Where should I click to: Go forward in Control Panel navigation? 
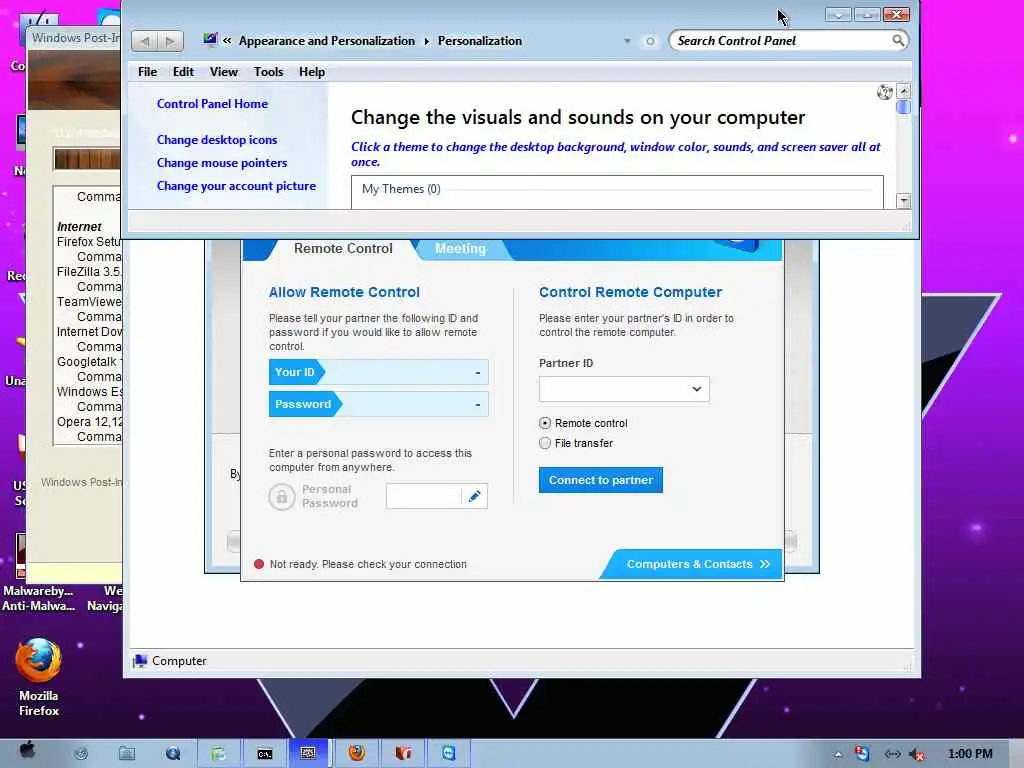pyautogui.click(x=170, y=41)
